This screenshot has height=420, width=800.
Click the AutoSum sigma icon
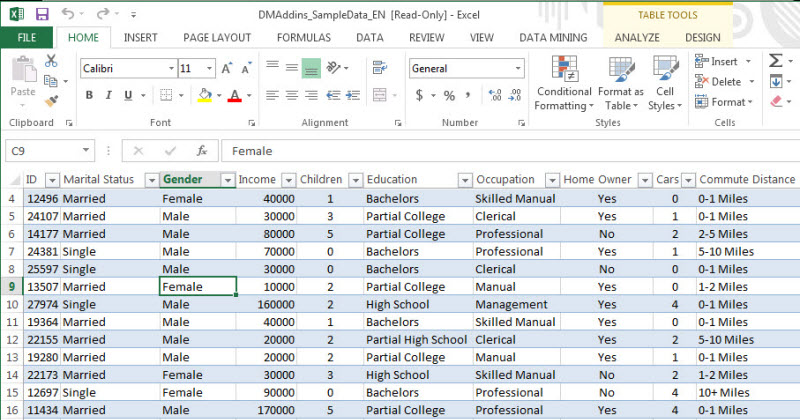[776, 61]
